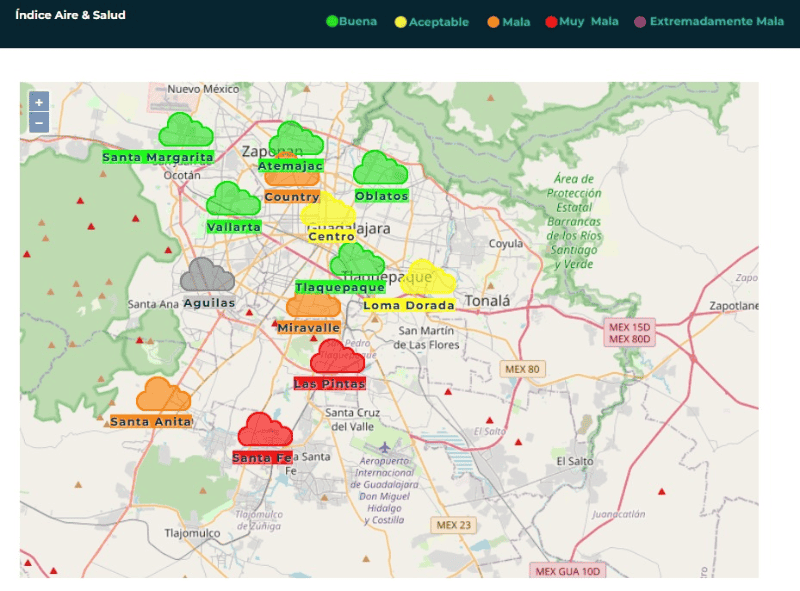Open the Las Pintas red cloud marker
The image size is (800, 591).
pos(337,357)
